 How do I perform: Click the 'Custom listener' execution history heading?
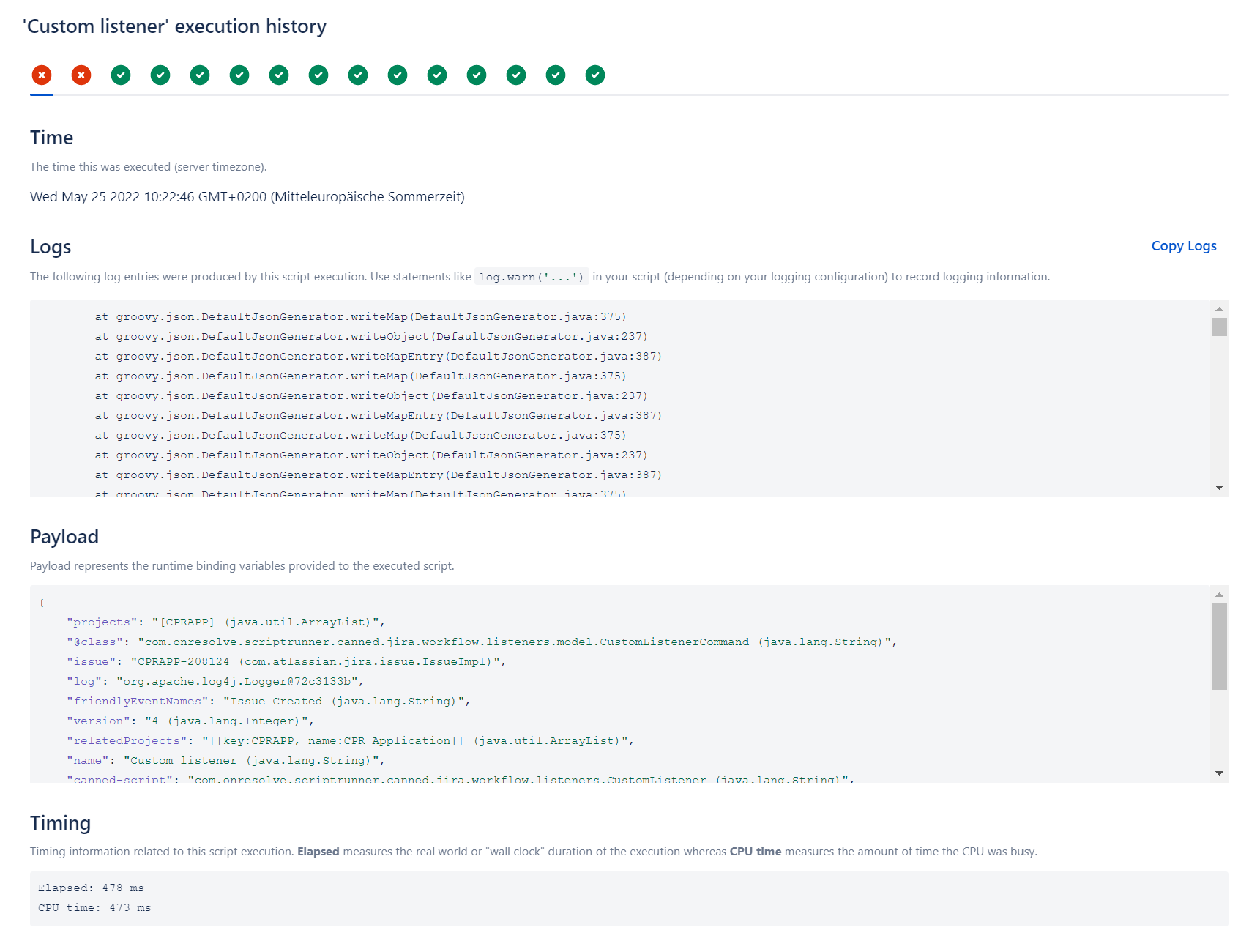[175, 26]
